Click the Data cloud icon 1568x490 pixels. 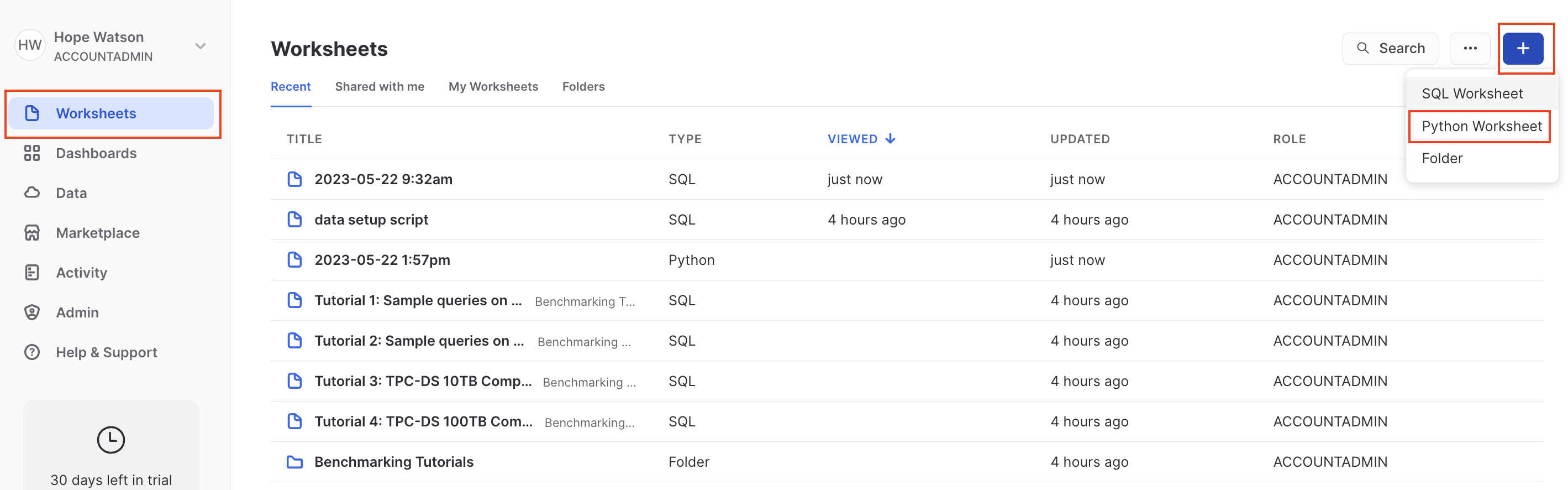pos(31,192)
